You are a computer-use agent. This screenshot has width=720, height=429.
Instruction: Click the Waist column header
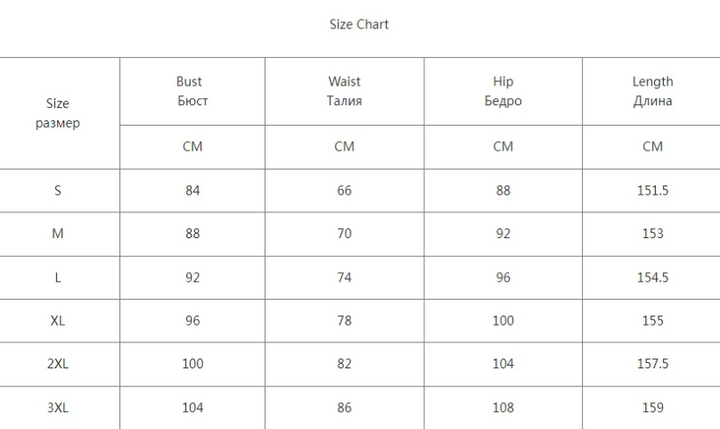[x=344, y=91]
